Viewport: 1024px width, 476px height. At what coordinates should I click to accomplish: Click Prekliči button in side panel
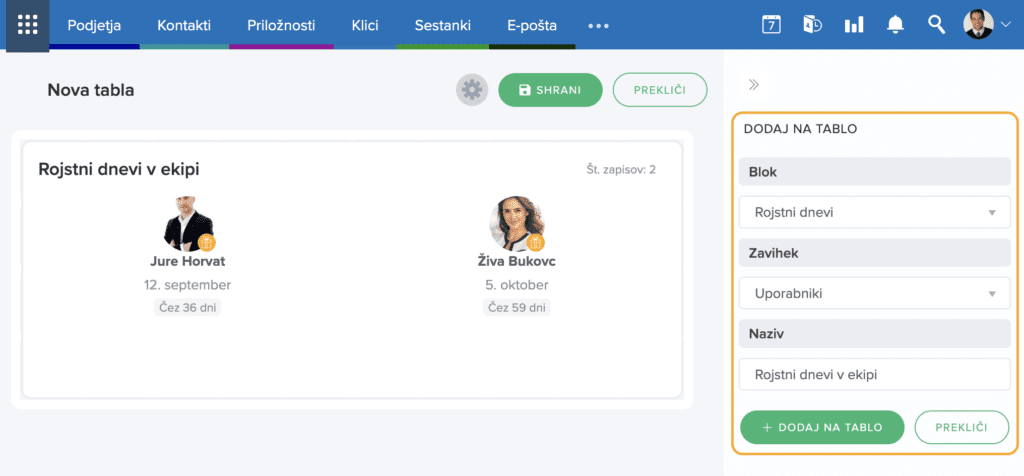(962, 427)
